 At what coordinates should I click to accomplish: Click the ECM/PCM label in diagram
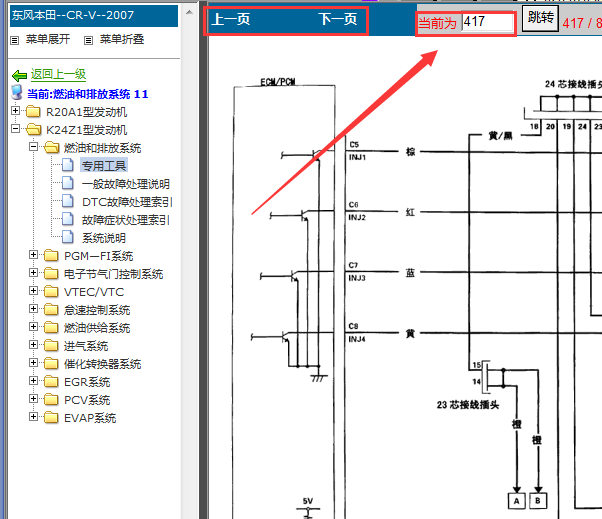[278, 82]
